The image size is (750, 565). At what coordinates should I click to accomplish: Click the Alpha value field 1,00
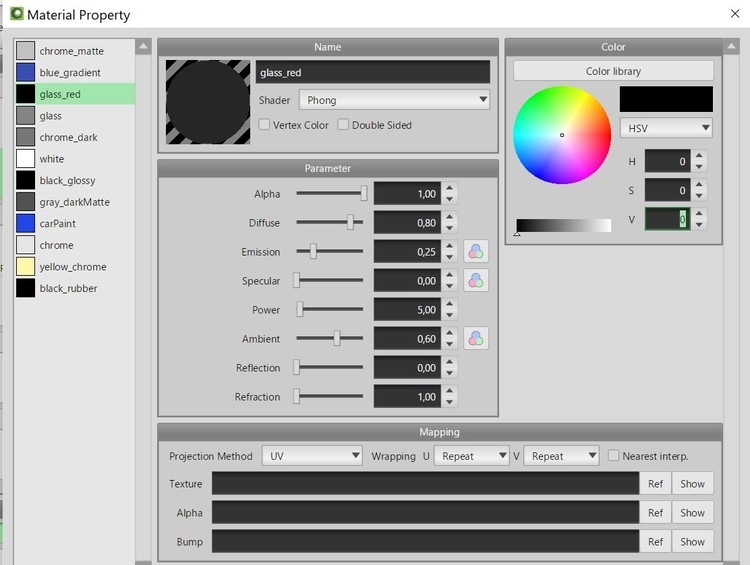coord(408,193)
